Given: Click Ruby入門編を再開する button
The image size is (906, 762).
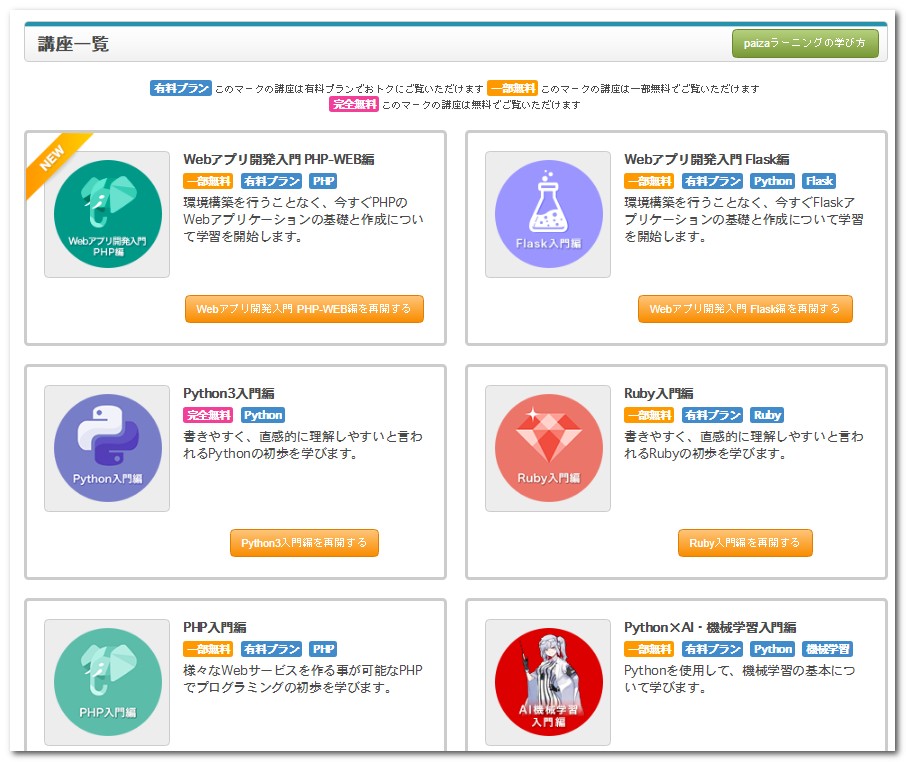Looking at the screenshot, I should (x=745, y=543).
